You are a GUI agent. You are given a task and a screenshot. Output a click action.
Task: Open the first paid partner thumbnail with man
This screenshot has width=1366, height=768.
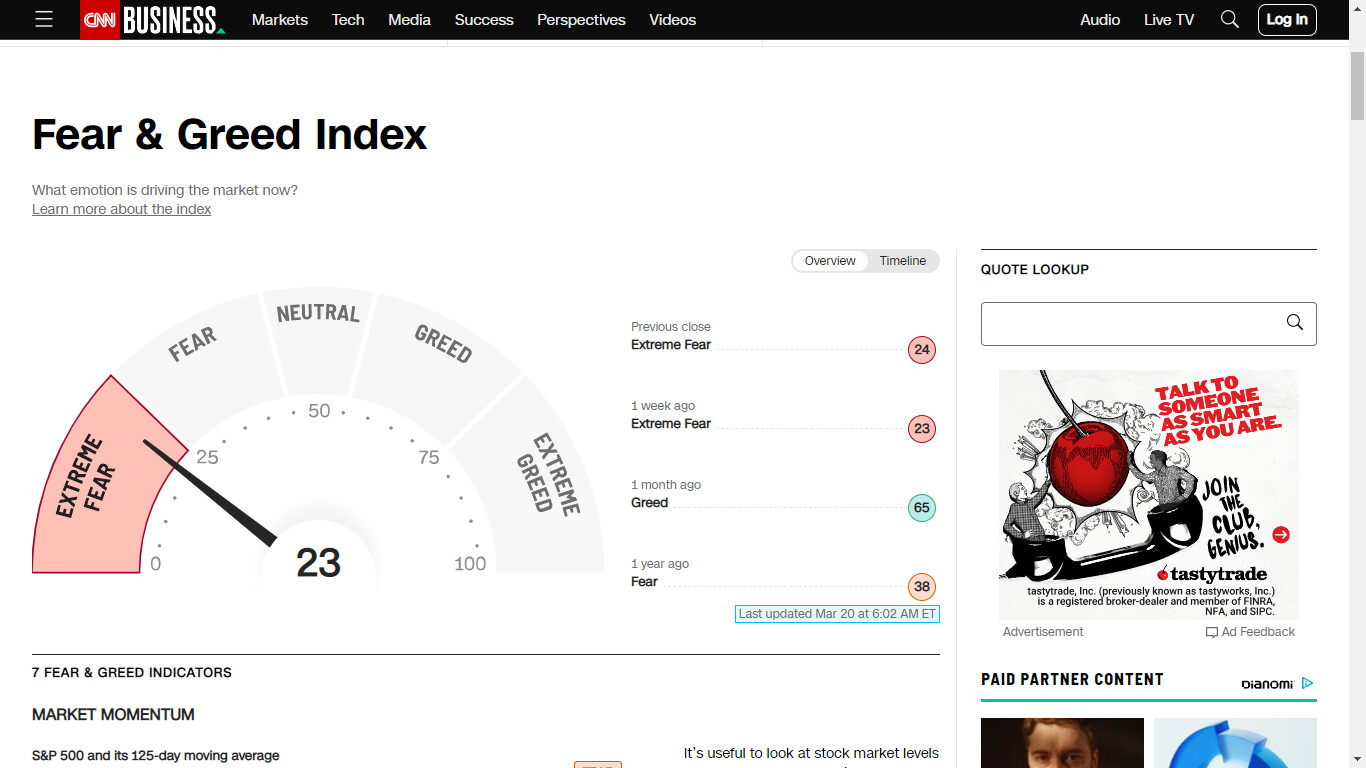coord(1062,743)
